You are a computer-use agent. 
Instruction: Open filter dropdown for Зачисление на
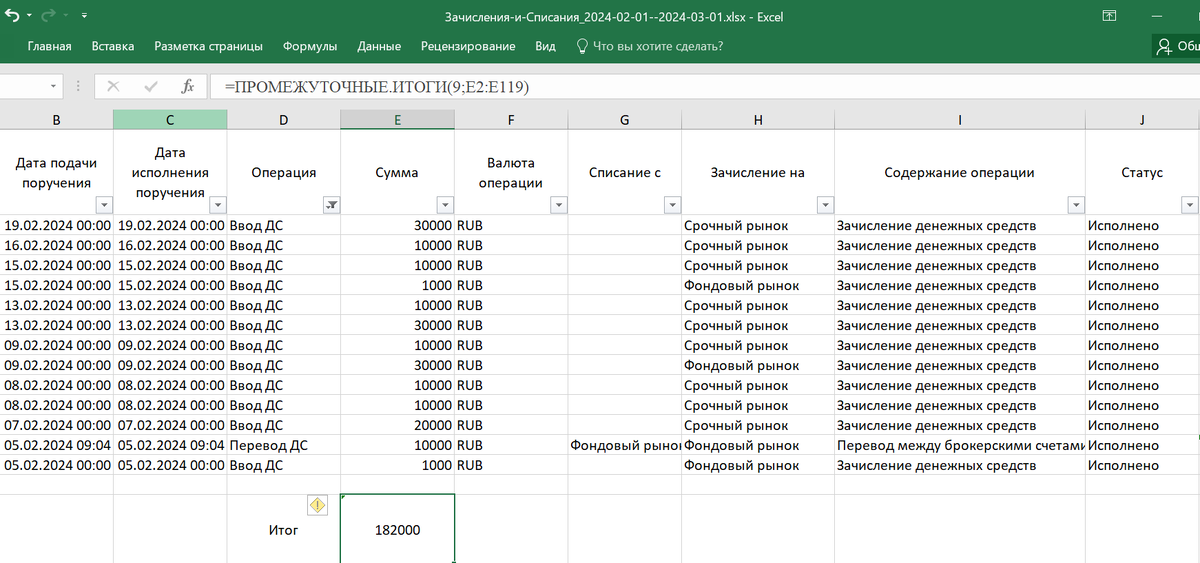coord(825,205)
